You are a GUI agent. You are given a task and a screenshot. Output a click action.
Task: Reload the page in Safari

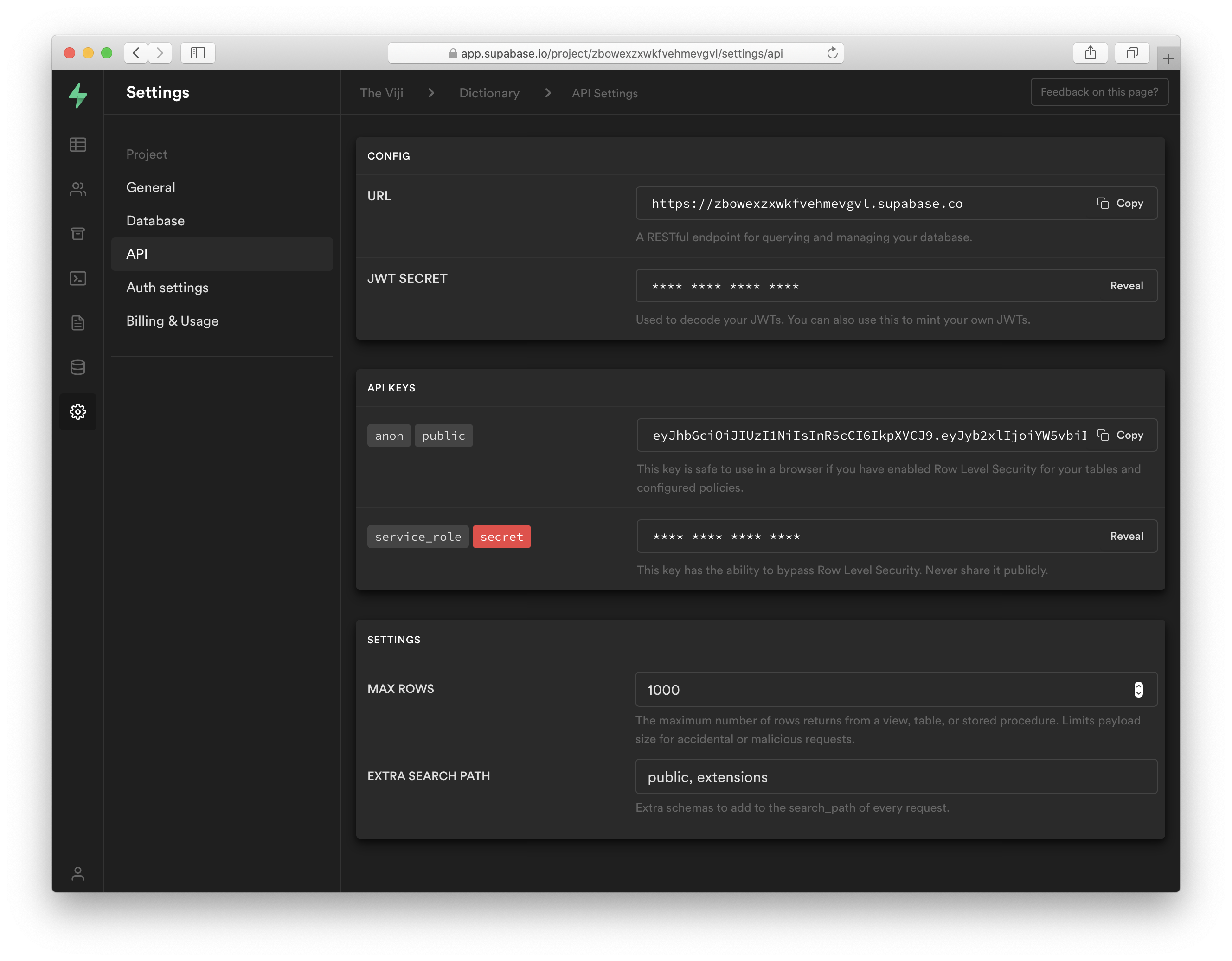pos(832,53)
